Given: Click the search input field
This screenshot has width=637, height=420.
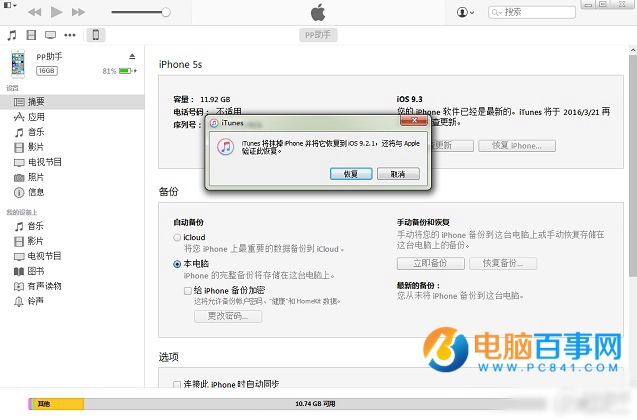Looking at the screenshot, I should point(532,12).
